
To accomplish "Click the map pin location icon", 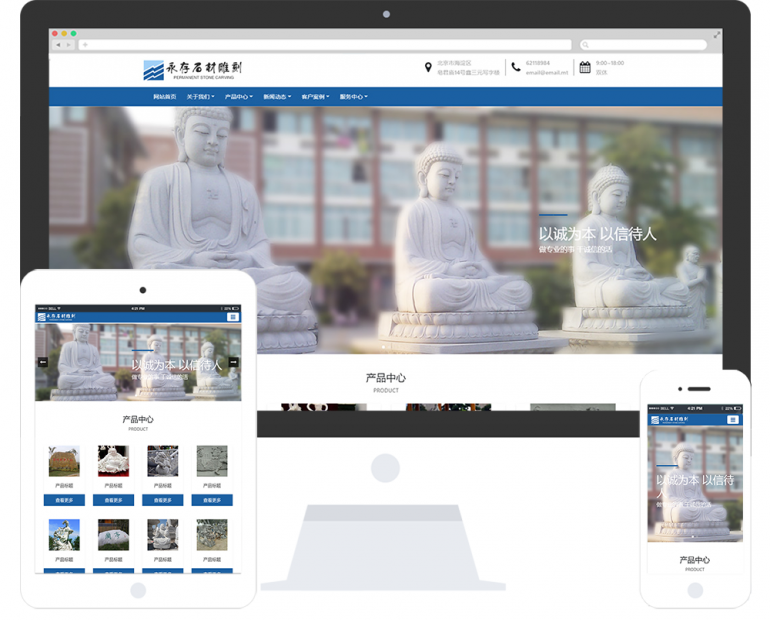I will point(428,67).
